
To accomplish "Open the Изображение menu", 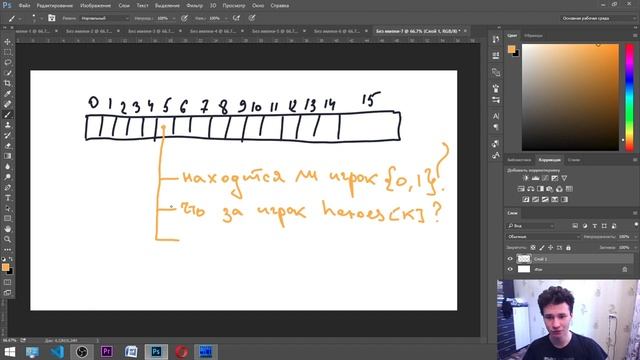I will (96, 6).
